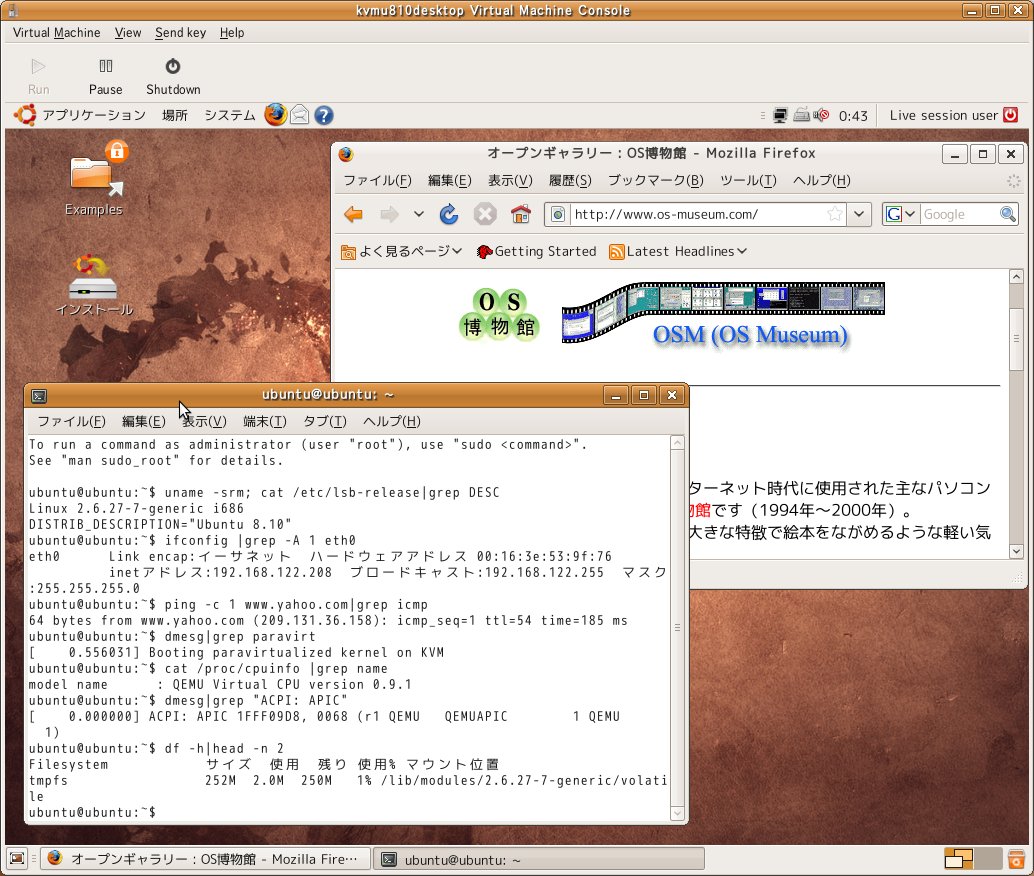Screen dimensions: 1034x876
Task: Click the Firefox URL address field
Action: coord(698,214)
